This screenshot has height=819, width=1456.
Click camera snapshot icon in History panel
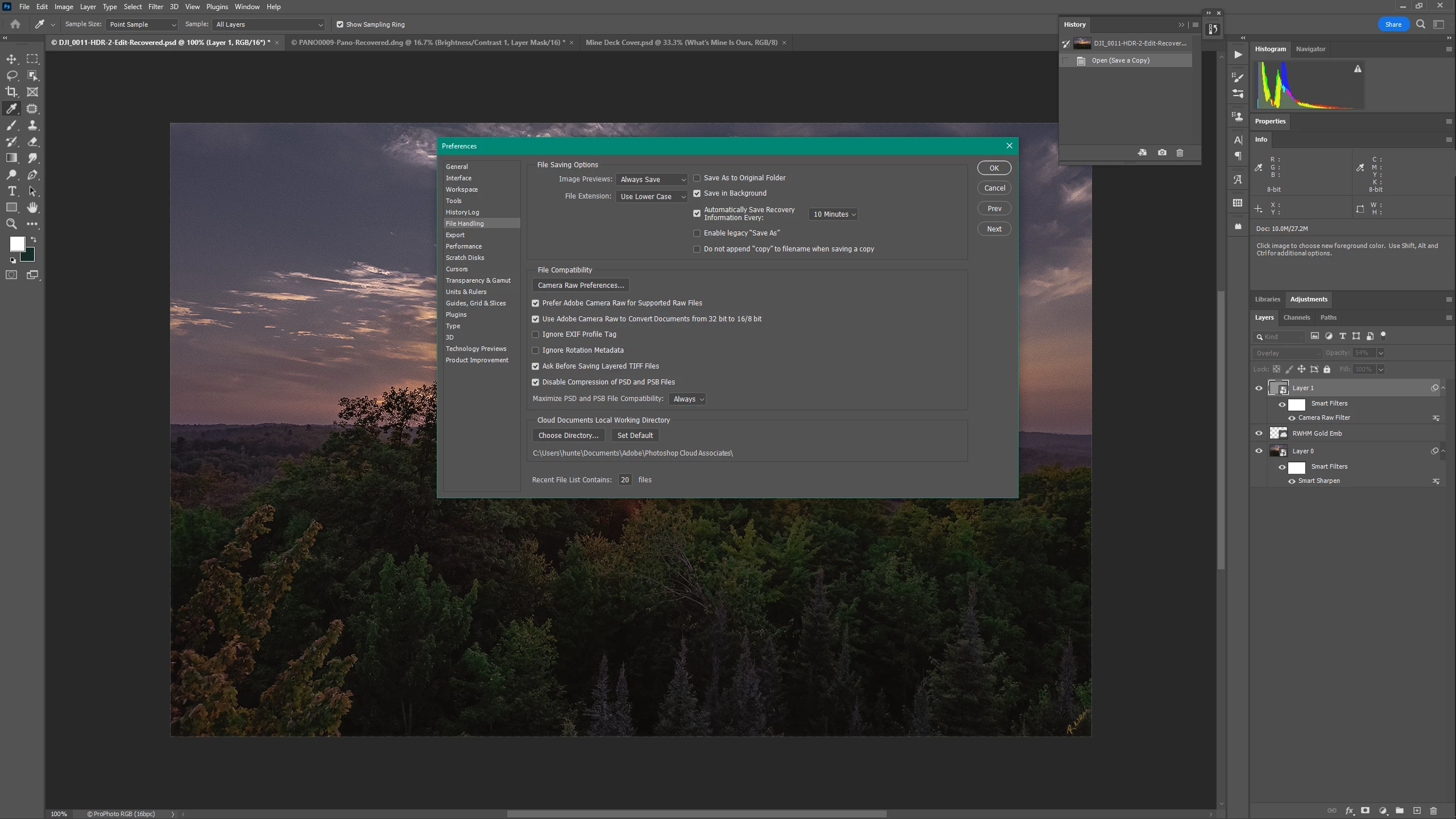click(1162, 152)
